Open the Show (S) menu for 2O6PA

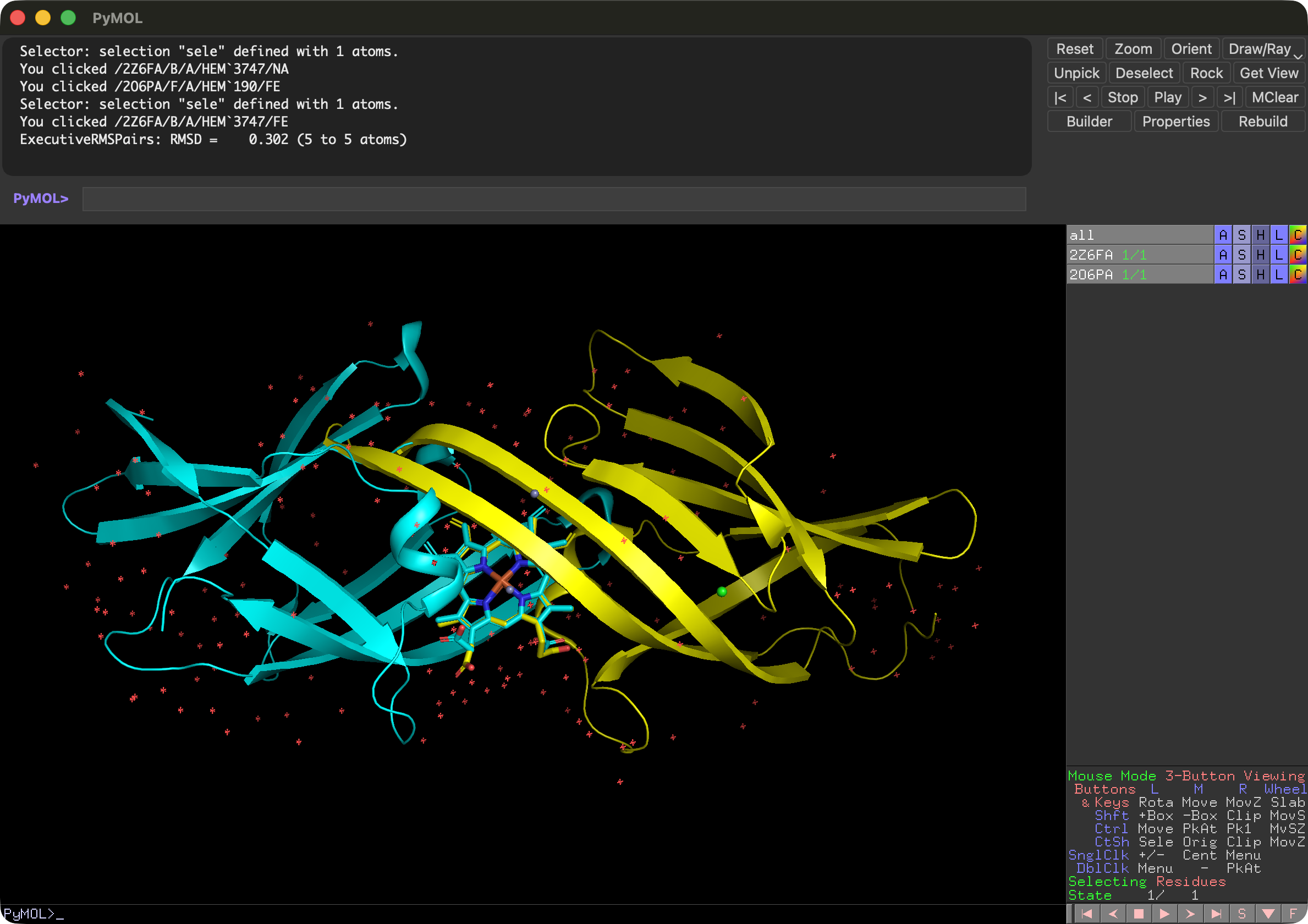[x=1241, y=274]
